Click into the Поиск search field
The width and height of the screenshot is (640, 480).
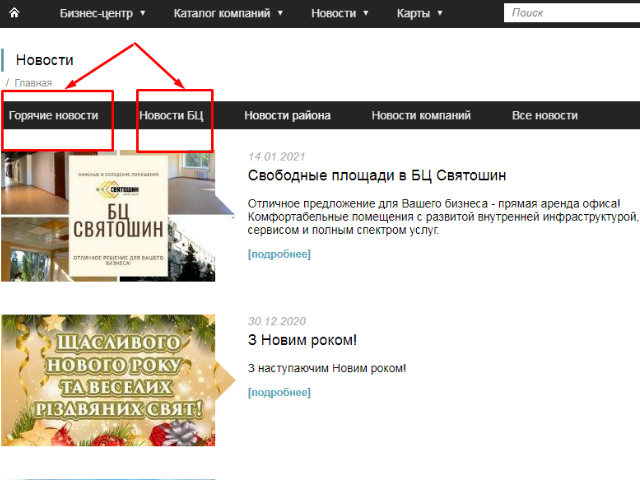coord(572,13)
